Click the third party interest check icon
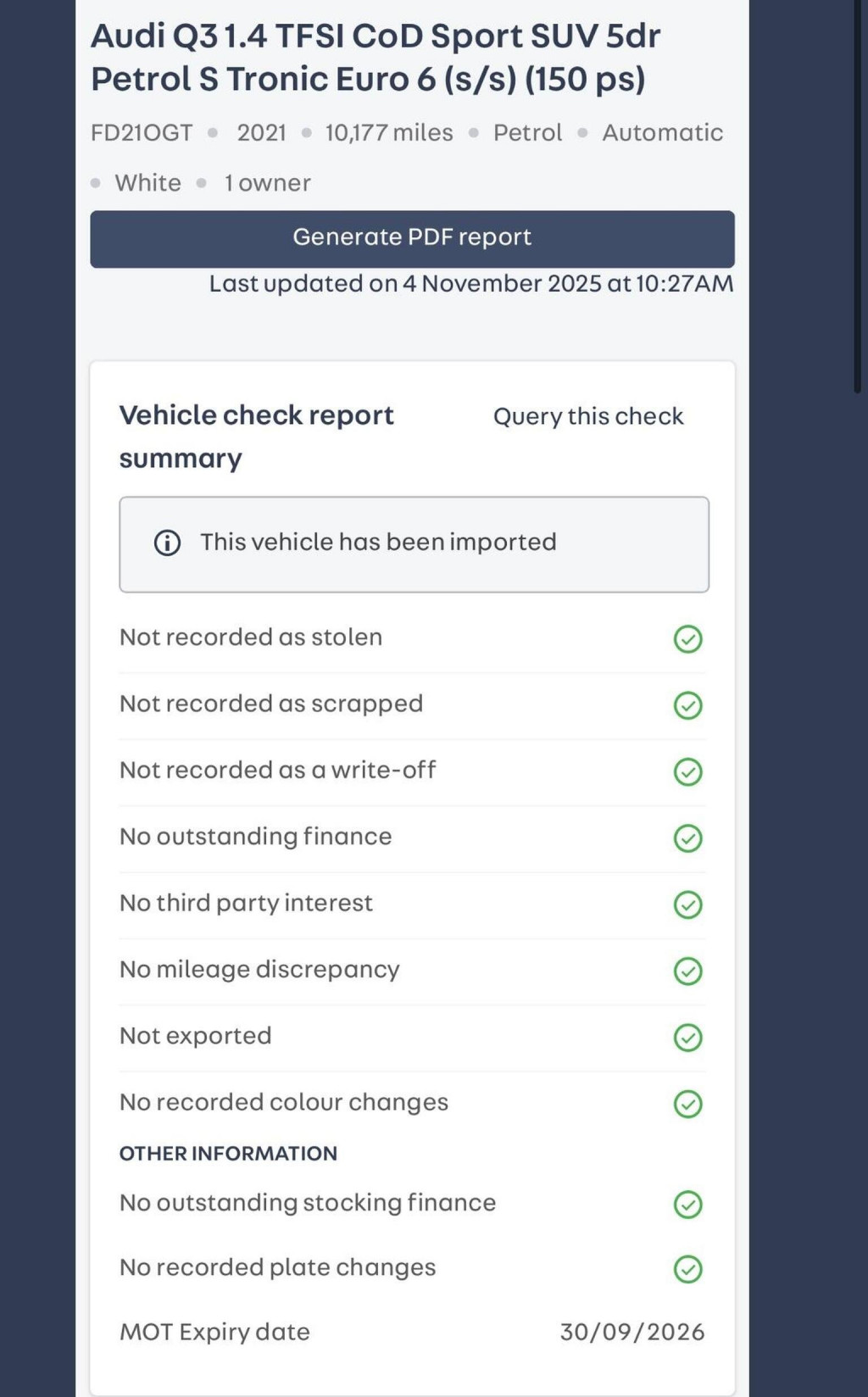Image resolution: width=868 pixels, height=1397 pixels. [x=687, y=904]
